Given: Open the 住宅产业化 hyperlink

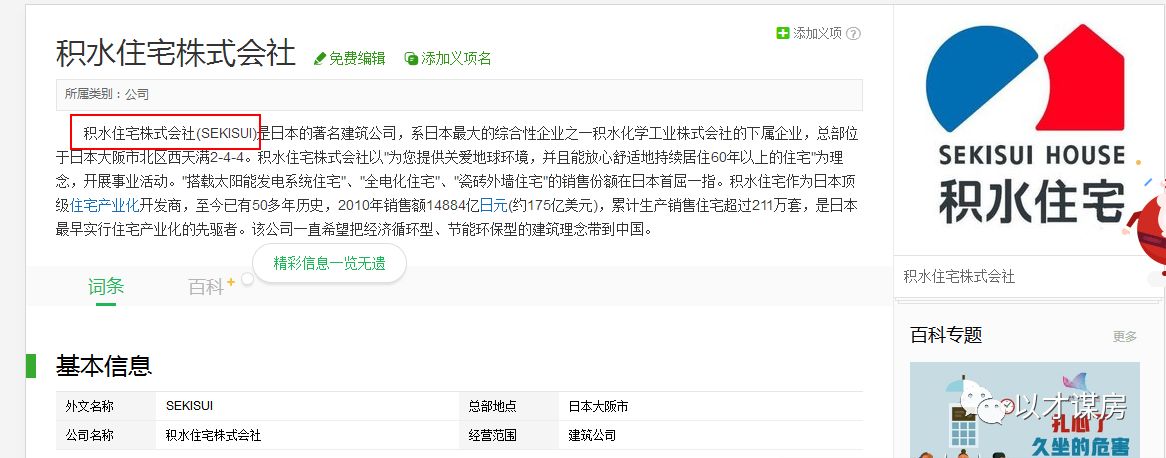Looking at the screenshot, I should (x=105, y=204).
